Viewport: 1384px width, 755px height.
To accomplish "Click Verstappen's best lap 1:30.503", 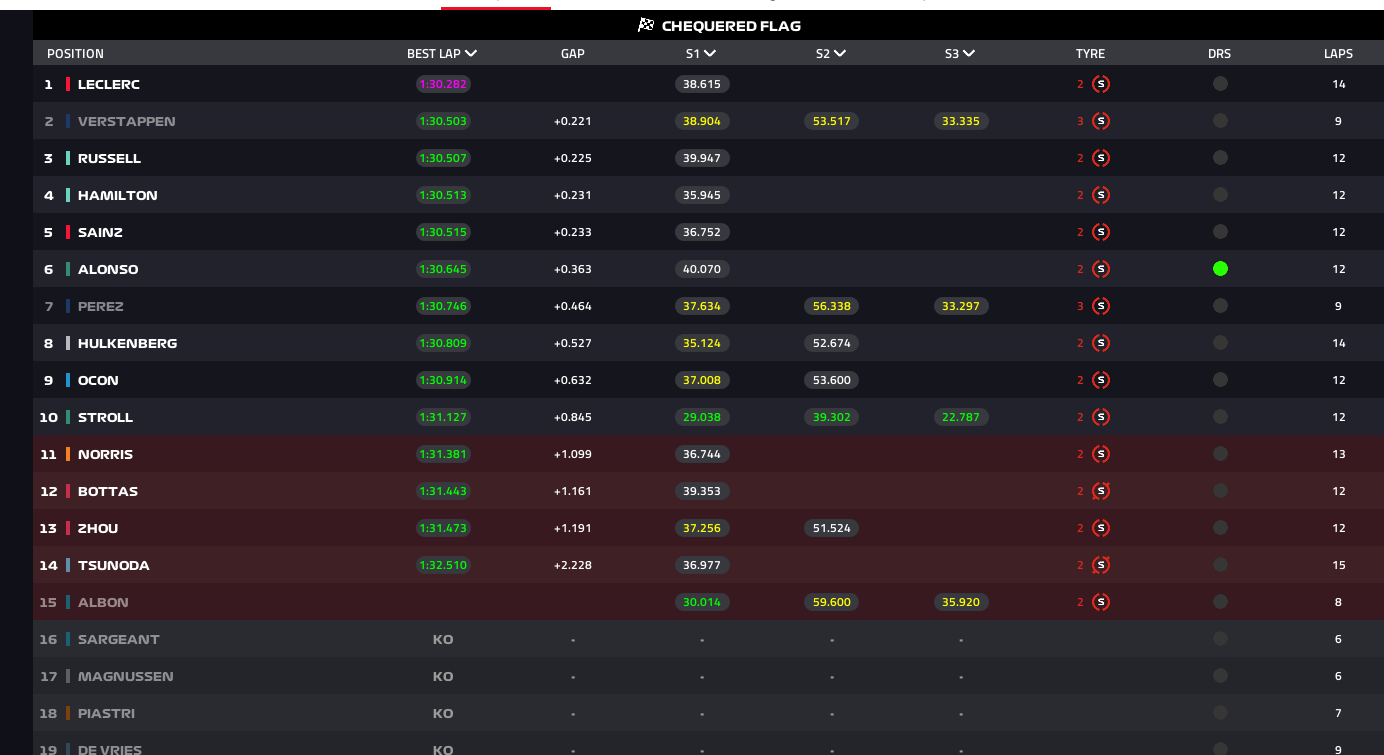I will pos(443,121).
